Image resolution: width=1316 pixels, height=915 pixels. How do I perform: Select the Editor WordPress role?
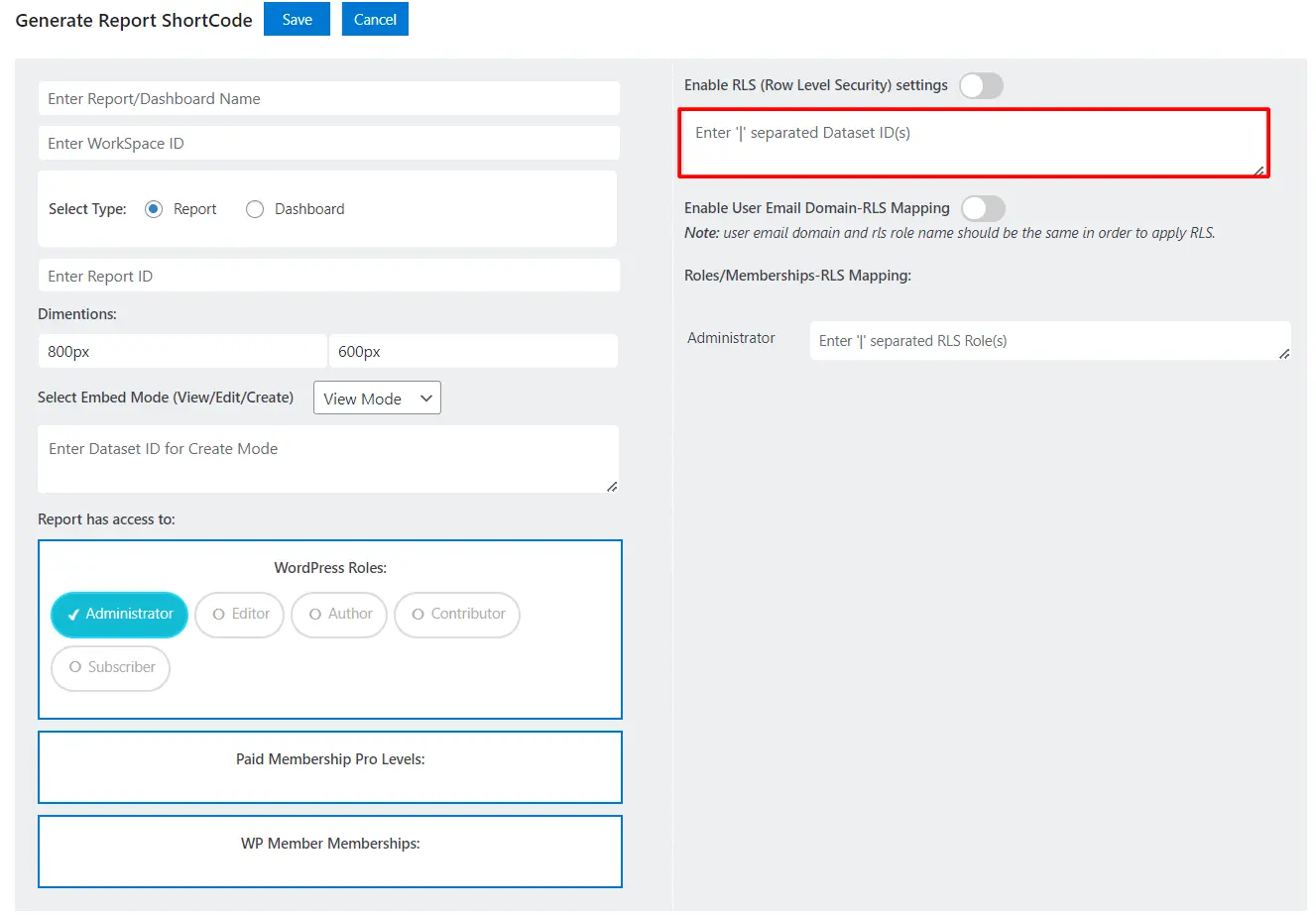(239, 615)
